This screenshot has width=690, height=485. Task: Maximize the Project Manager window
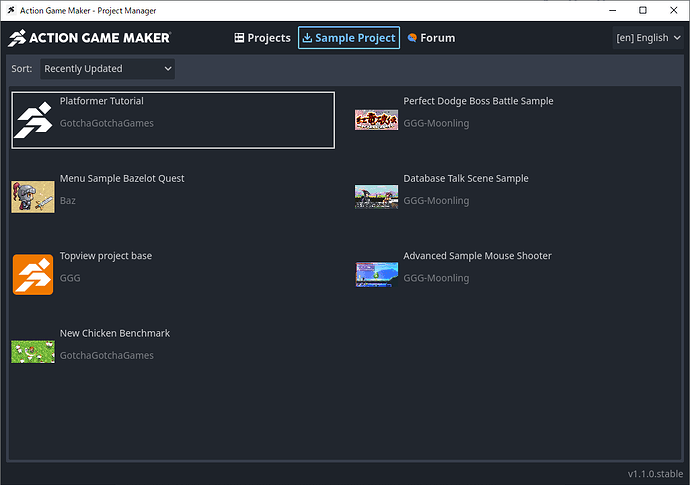point(621,10)
